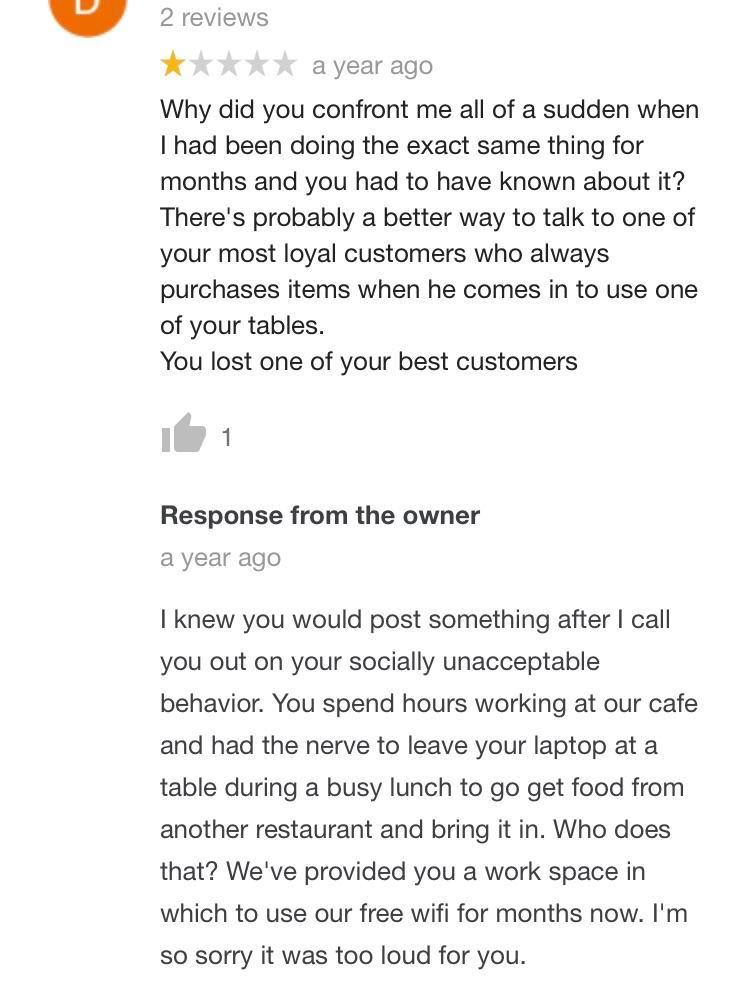Click You lost one of your best customers line
750x991 pixels.
(370, 361)
